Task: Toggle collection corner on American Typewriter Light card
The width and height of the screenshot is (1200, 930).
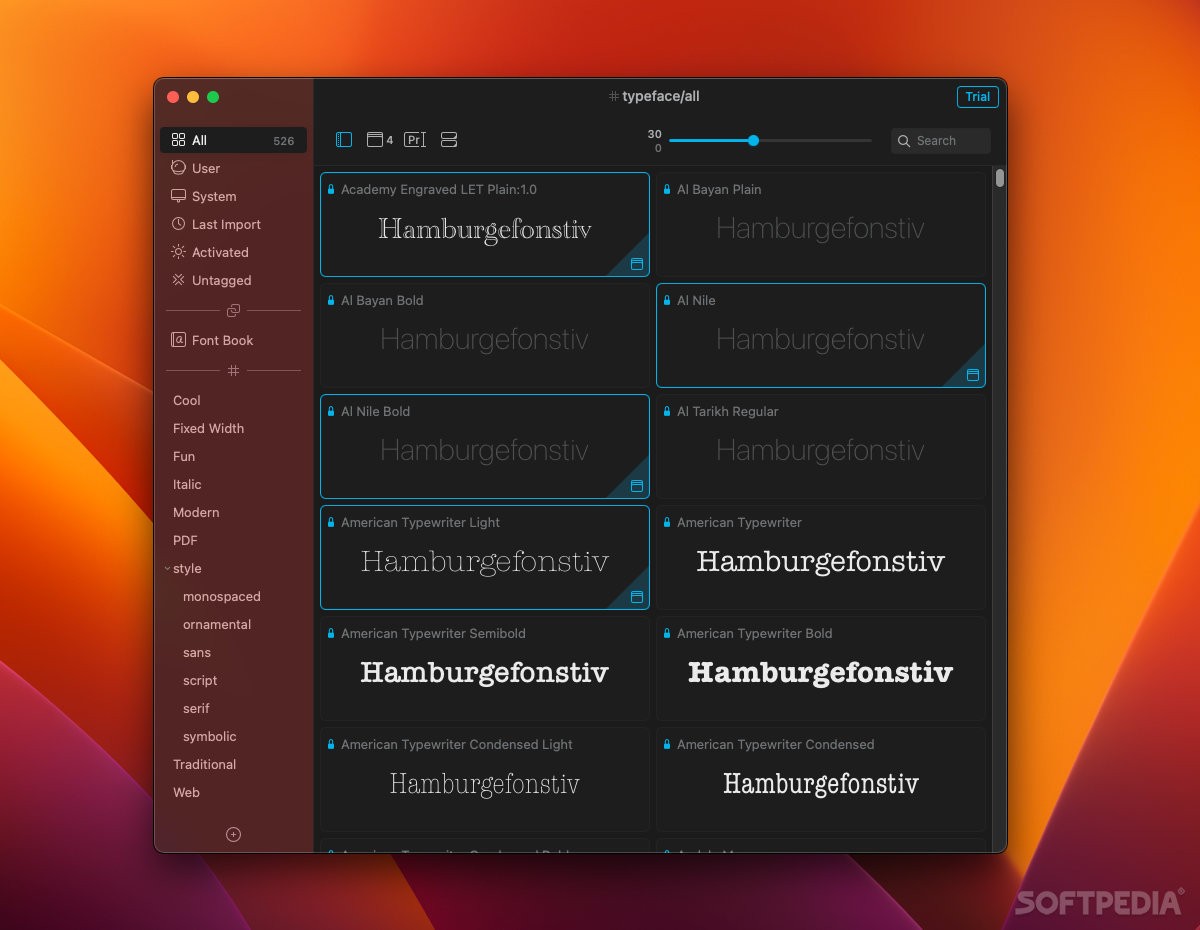Action: 636,597
